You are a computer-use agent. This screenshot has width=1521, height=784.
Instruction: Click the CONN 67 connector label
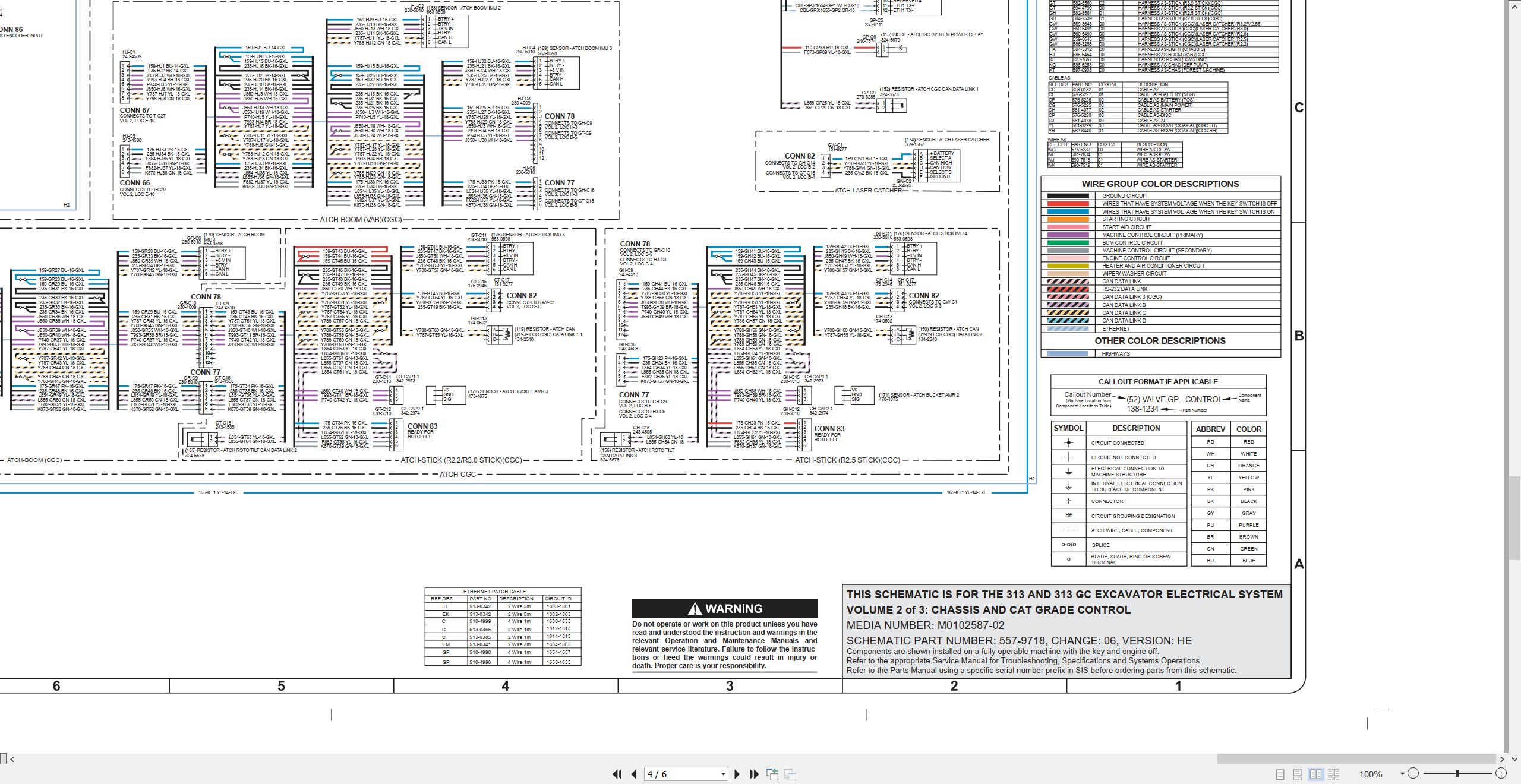135,110
